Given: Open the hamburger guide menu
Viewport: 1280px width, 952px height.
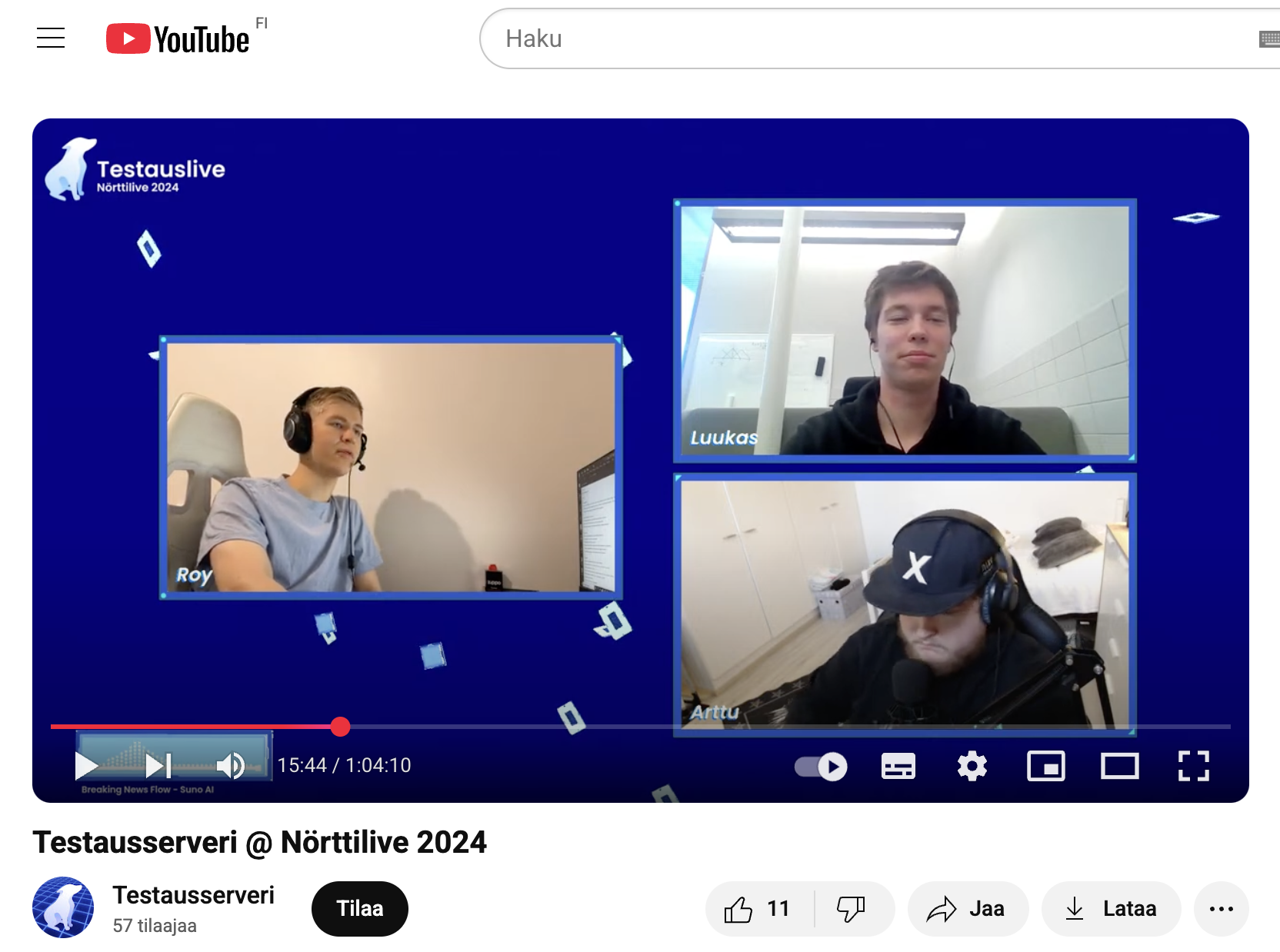Looking at the screenshot, I should tap(51, 38).
